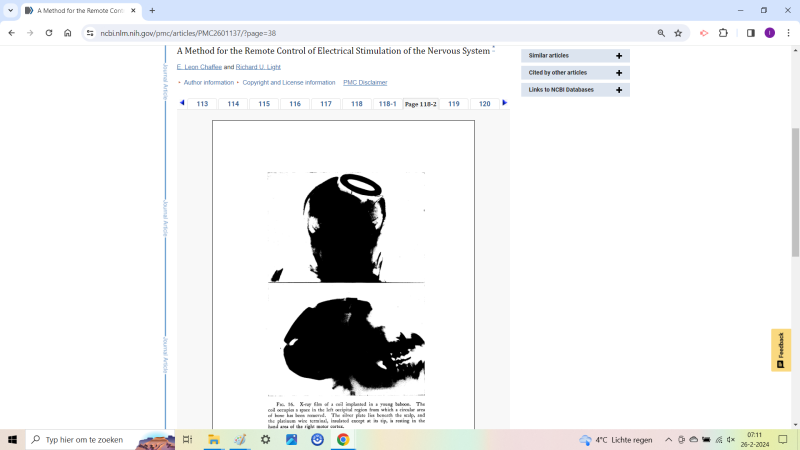800x450 pixels.
Task: Expand the Author information section
Action: coord(208,83)
